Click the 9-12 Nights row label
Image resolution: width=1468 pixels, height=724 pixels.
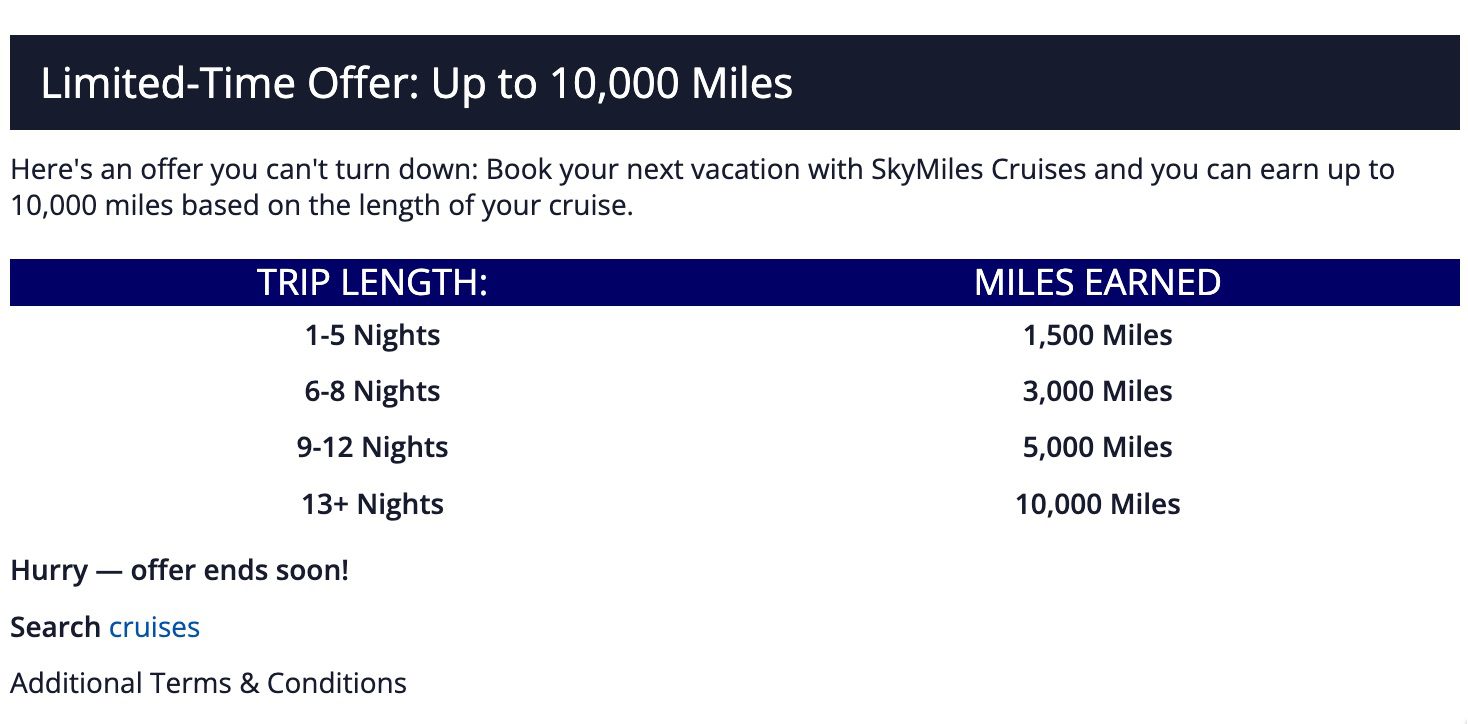pos(372,447)
